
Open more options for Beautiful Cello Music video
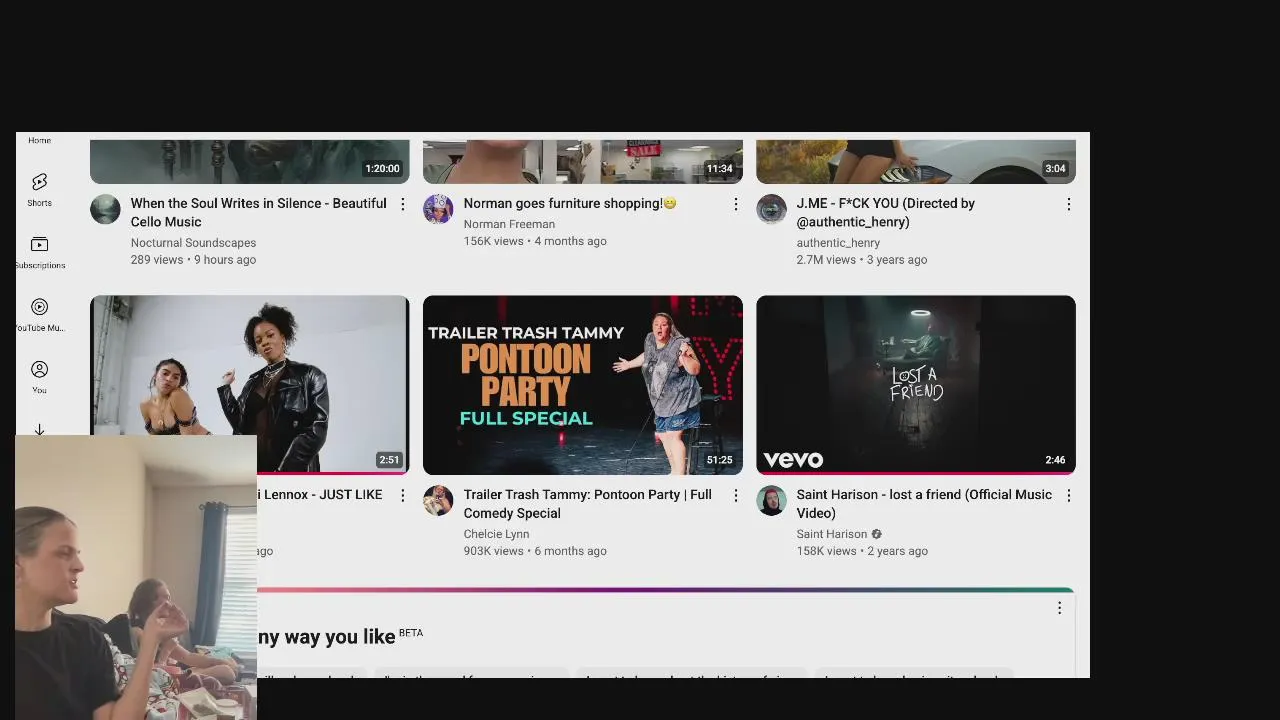[403, 204]
